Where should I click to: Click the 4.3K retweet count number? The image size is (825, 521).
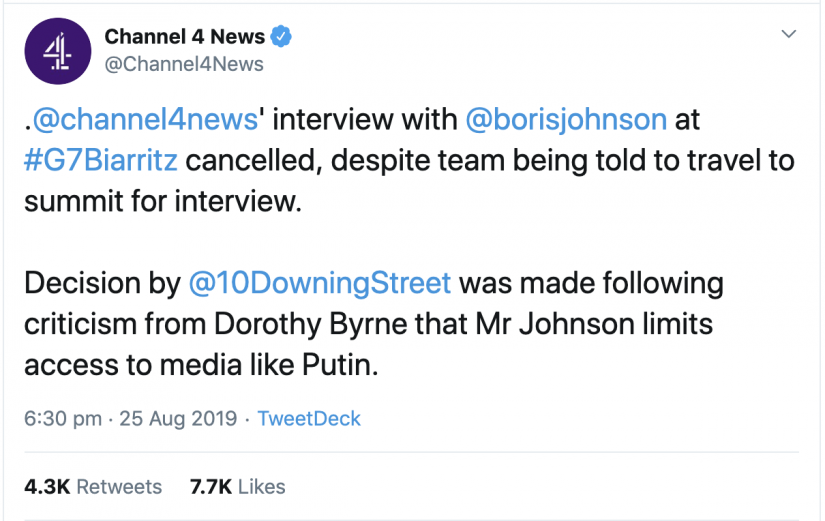47,487
